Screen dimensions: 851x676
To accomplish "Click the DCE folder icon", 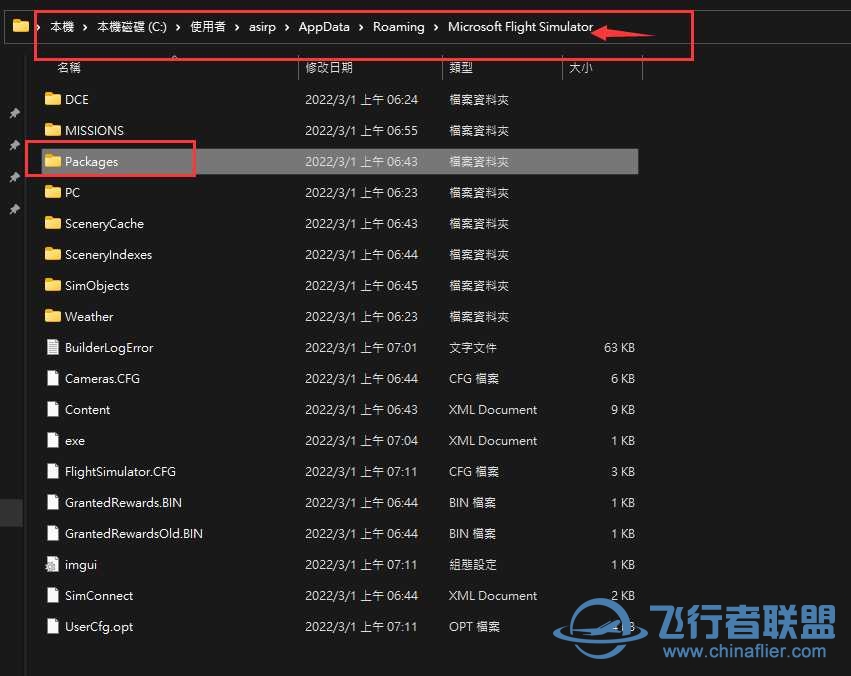I will 53,99.
